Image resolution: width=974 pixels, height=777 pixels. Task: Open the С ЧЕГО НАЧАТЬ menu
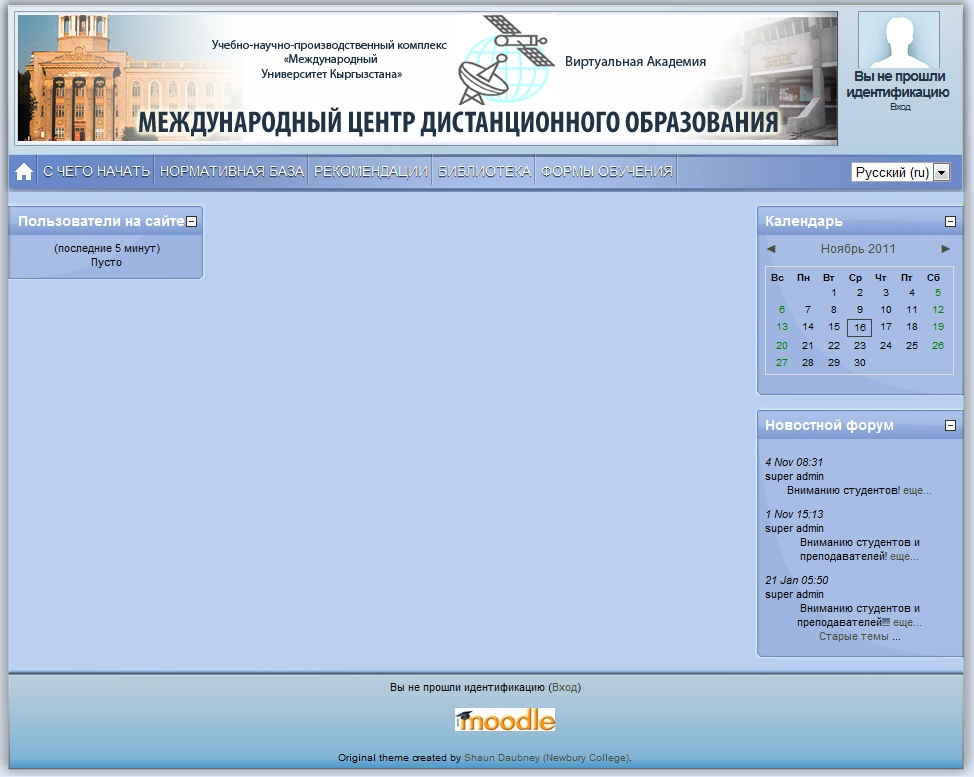pyautogui.click(x=96, y=170)
